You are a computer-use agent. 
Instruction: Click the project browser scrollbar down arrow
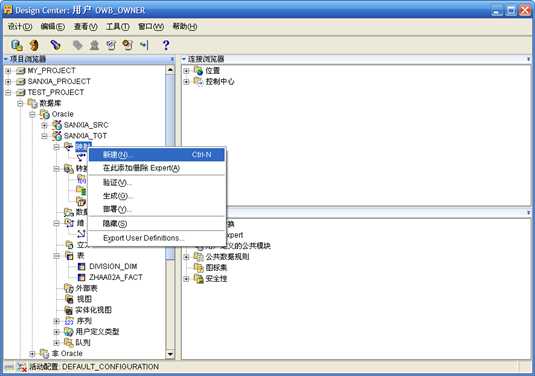click(x=170, y=354)
